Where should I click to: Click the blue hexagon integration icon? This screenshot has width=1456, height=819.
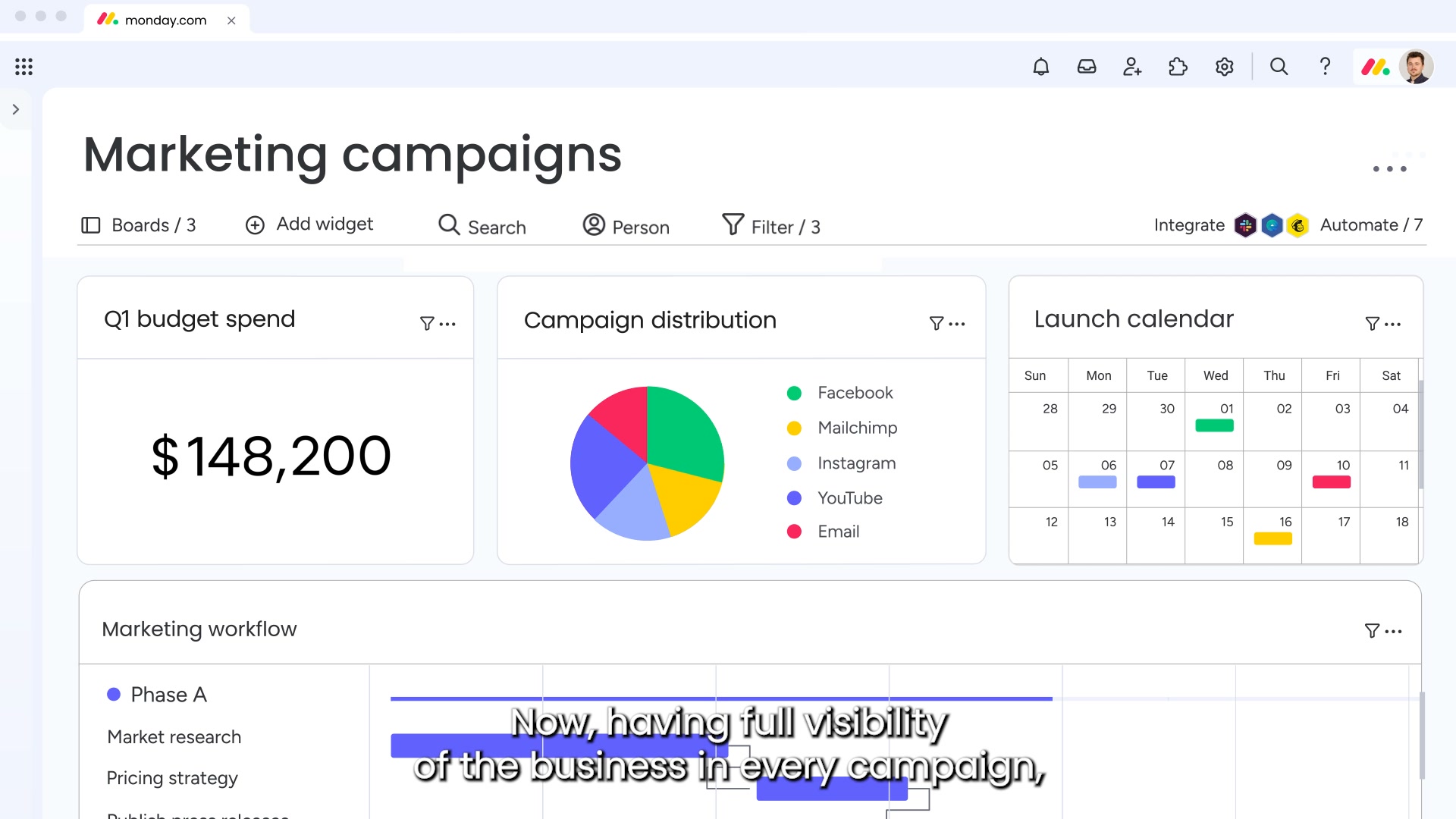point(1272,225)
